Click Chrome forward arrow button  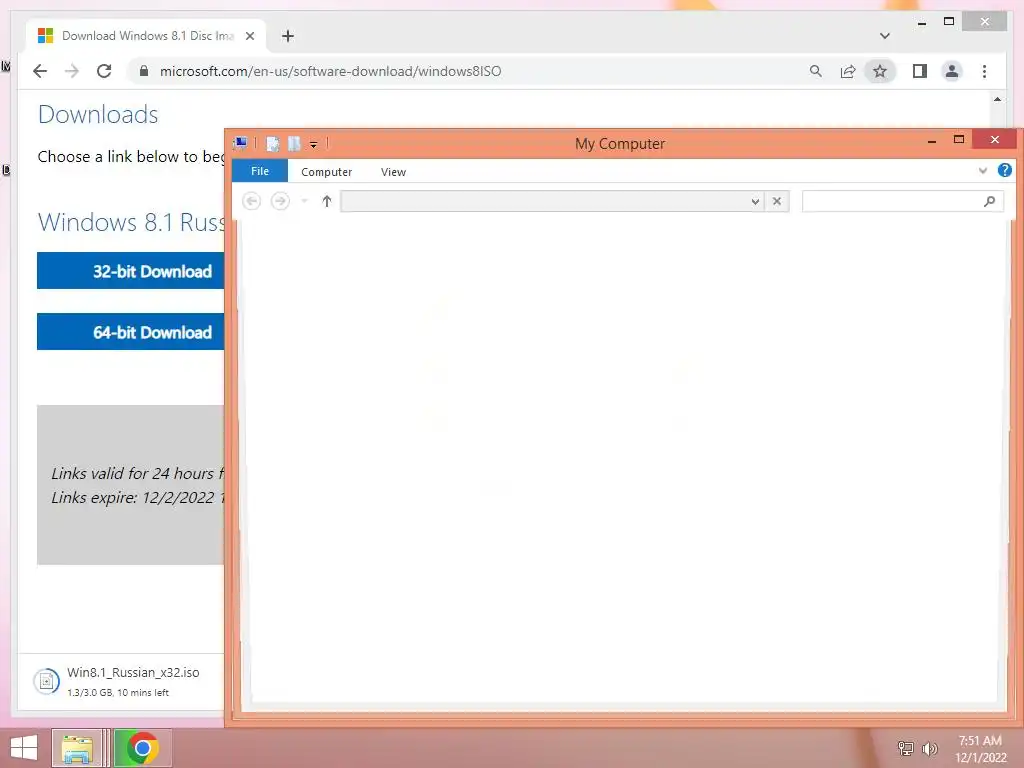(72, 71)
